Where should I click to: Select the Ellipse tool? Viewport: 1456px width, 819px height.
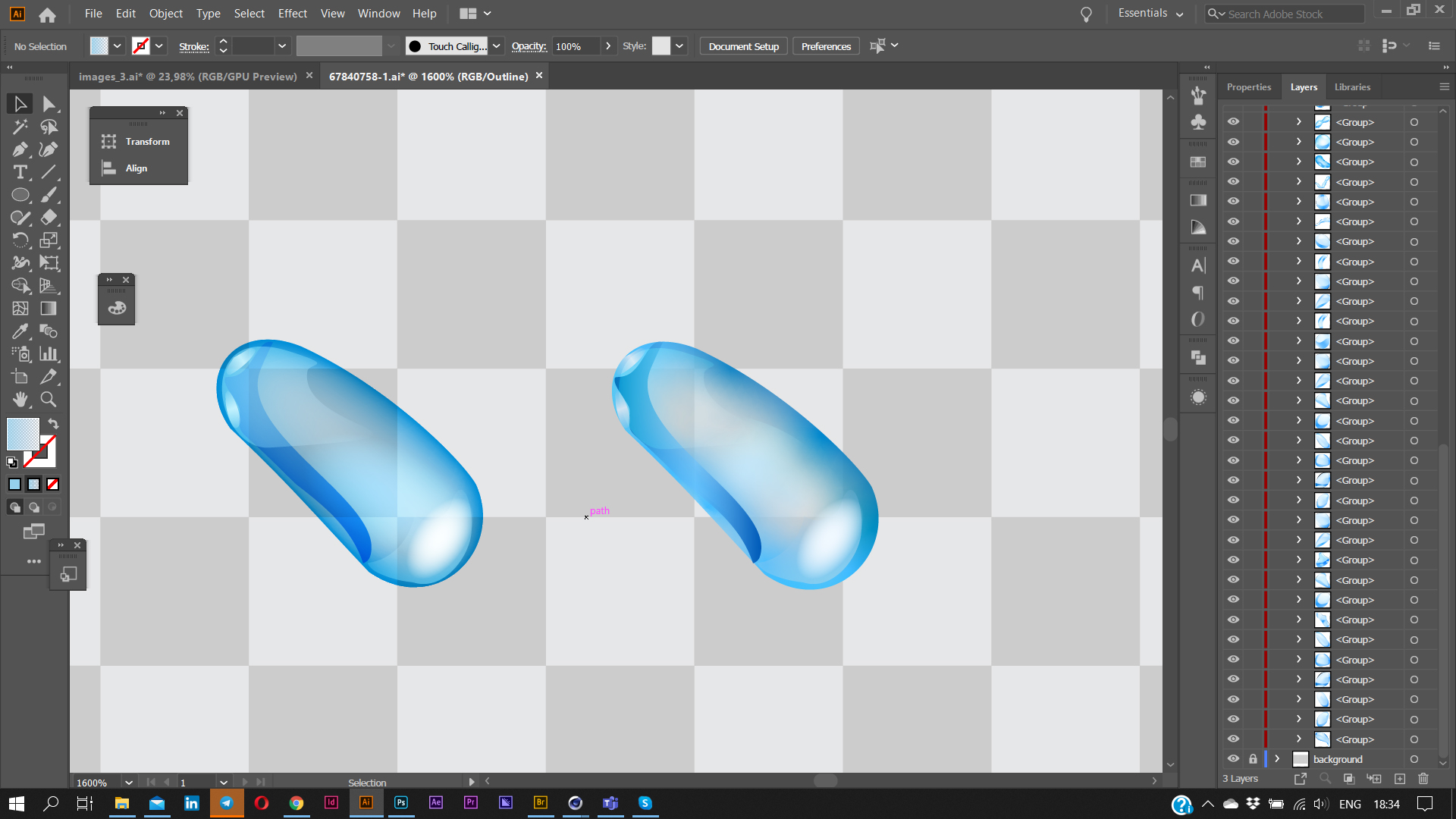[x=19, y=195]
